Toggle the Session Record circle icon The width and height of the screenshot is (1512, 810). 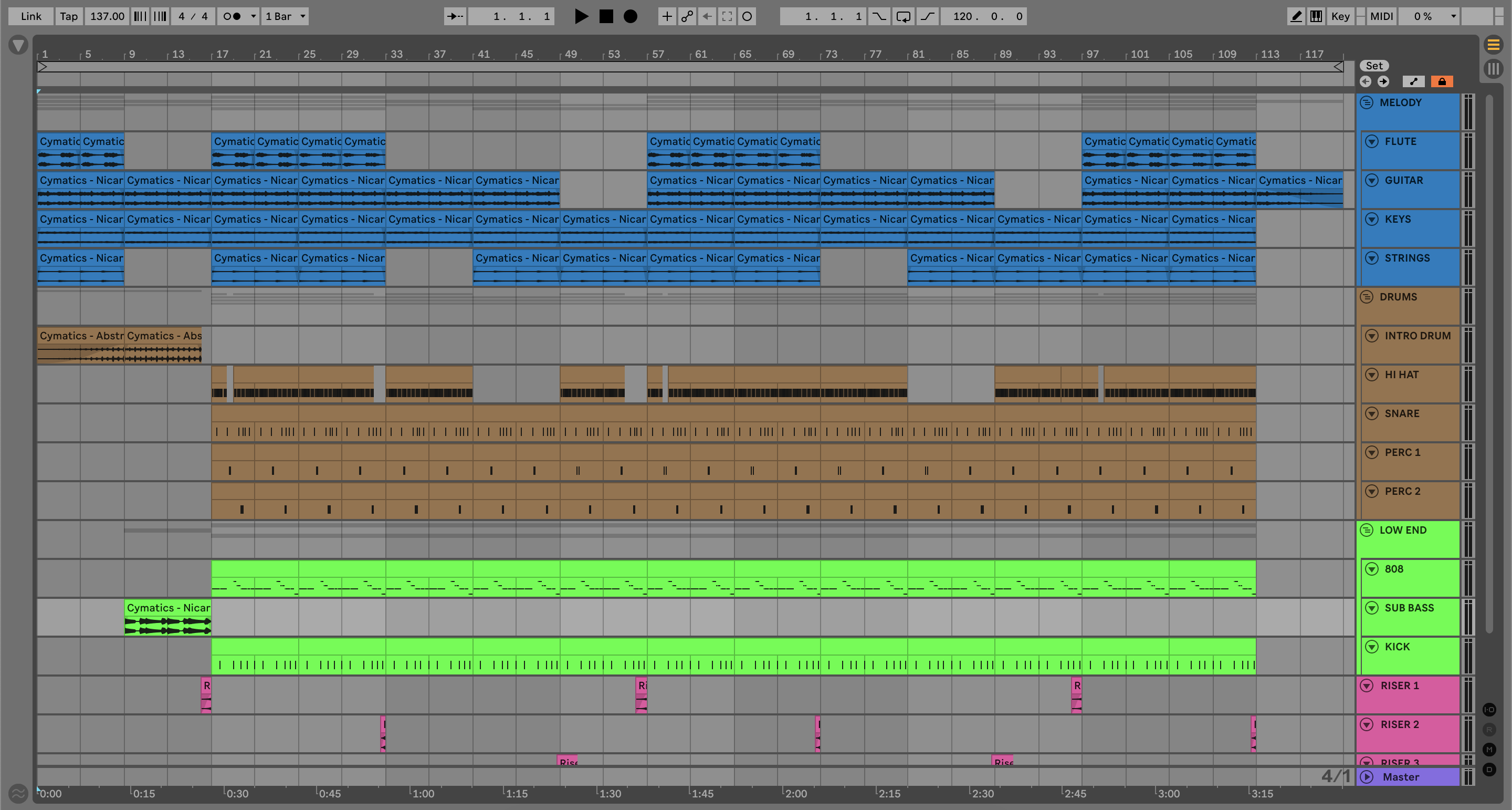click(x=747, y=16)
